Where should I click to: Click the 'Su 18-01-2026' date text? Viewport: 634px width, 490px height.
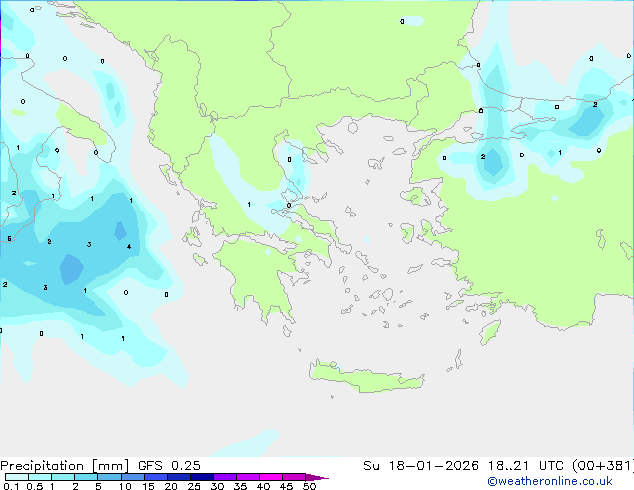(x=421, y=466)
